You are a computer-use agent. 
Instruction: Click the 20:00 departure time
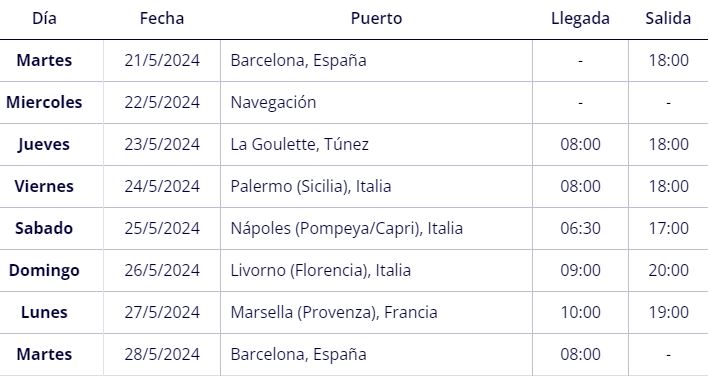(668, 270)
